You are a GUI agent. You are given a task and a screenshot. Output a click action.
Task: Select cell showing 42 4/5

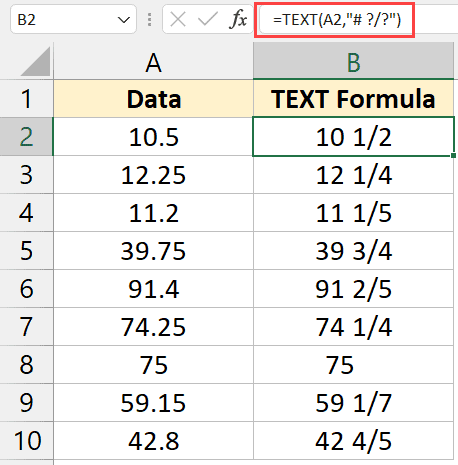coord(353,441)
